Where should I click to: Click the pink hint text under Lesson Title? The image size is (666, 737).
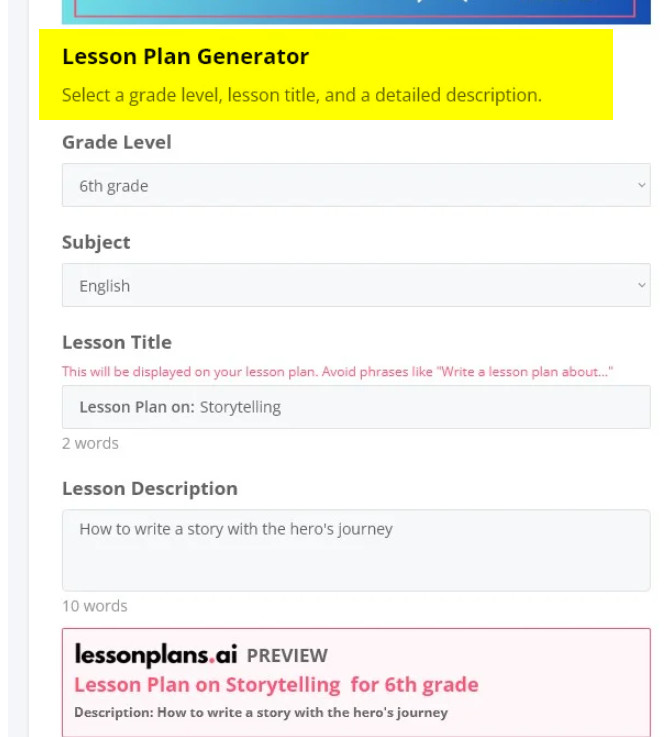337,372
